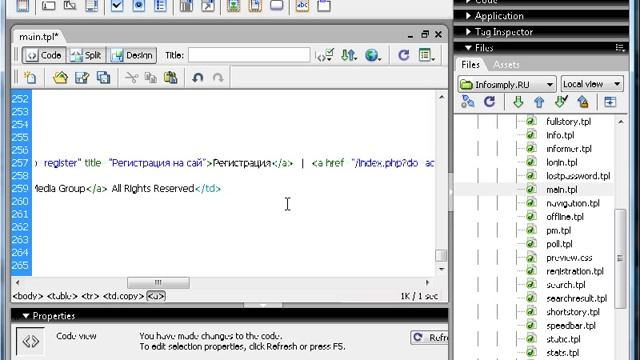
Task: Select preview.css in the file list
Action: (x=569, y=258)
